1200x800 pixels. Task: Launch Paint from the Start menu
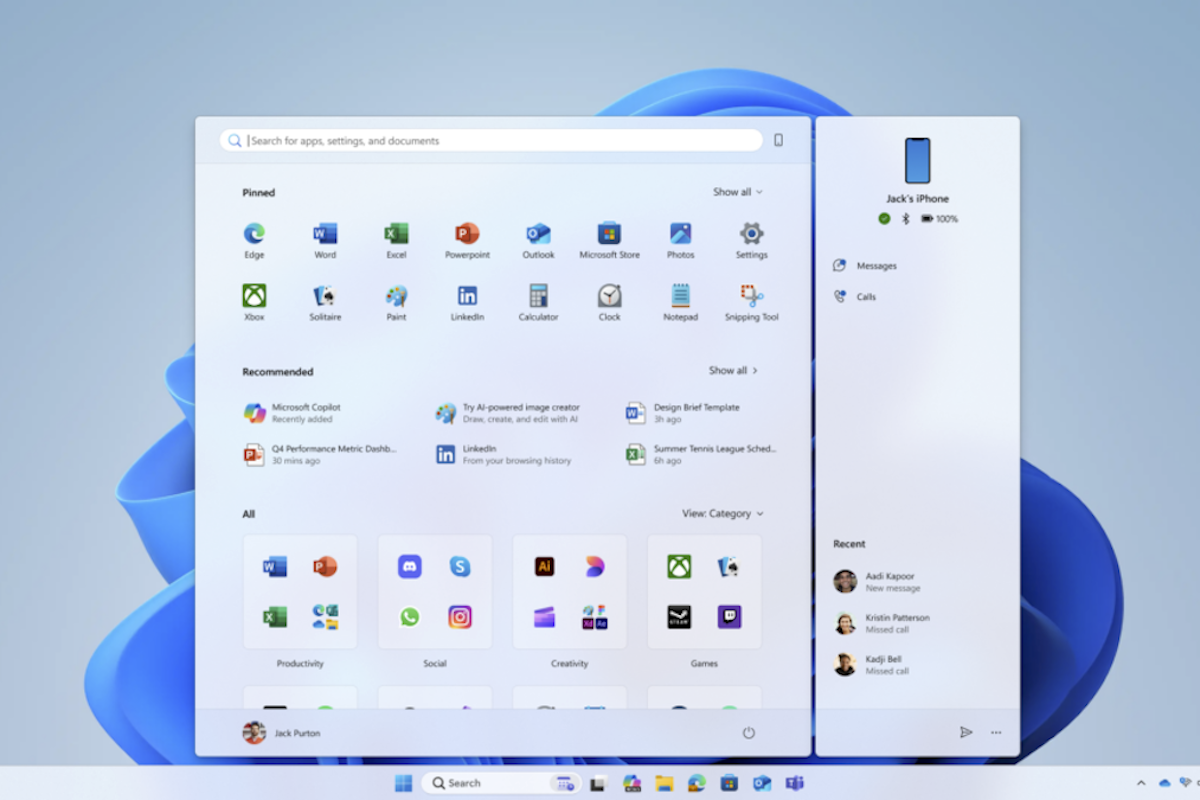point(396,297)
